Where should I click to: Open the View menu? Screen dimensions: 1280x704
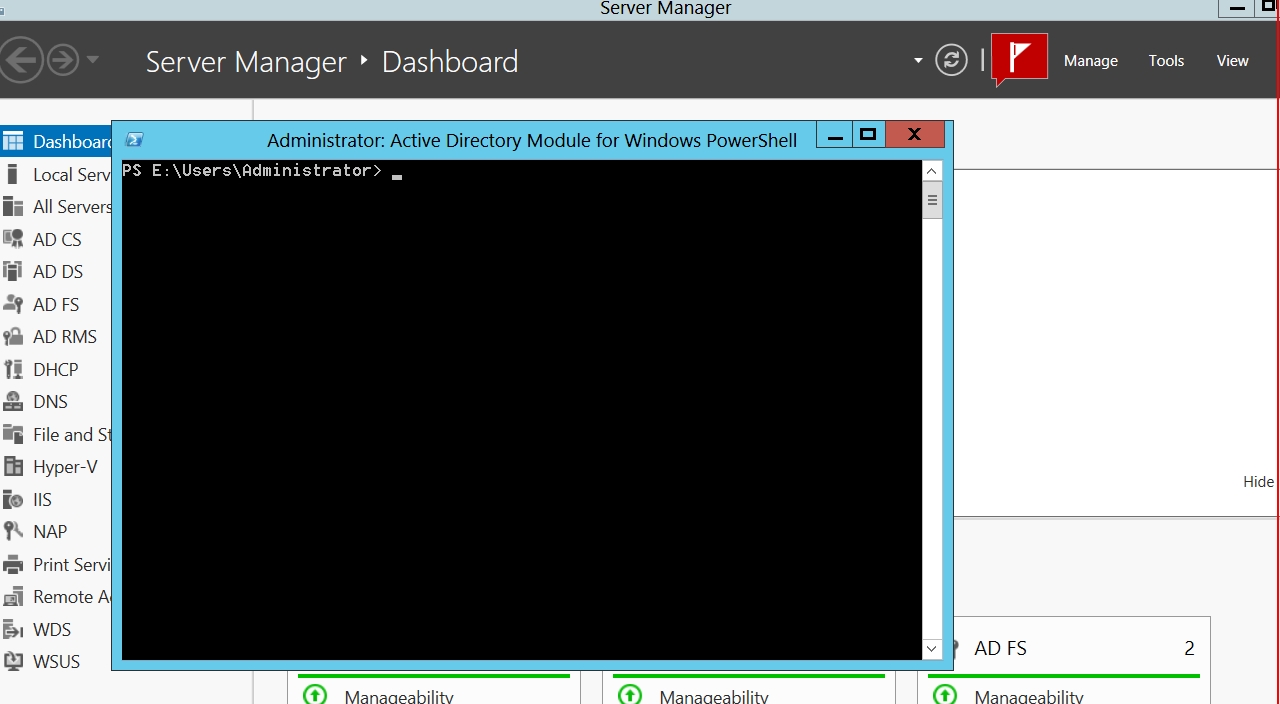click(x=1232, y=61)
